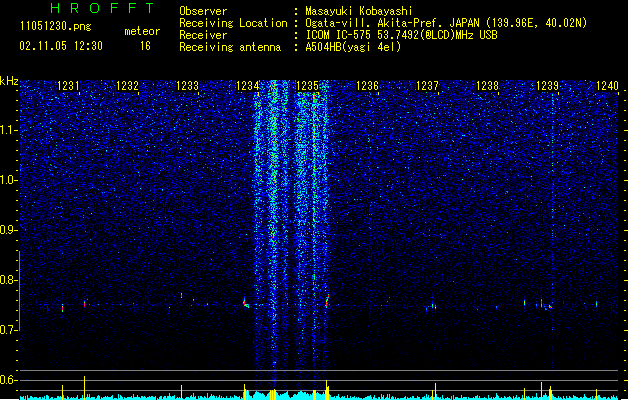Click the ICOM IC-575 receiver text
This screenshot has height=400, width=629.
pyautogui.click(x=401, y=35)
